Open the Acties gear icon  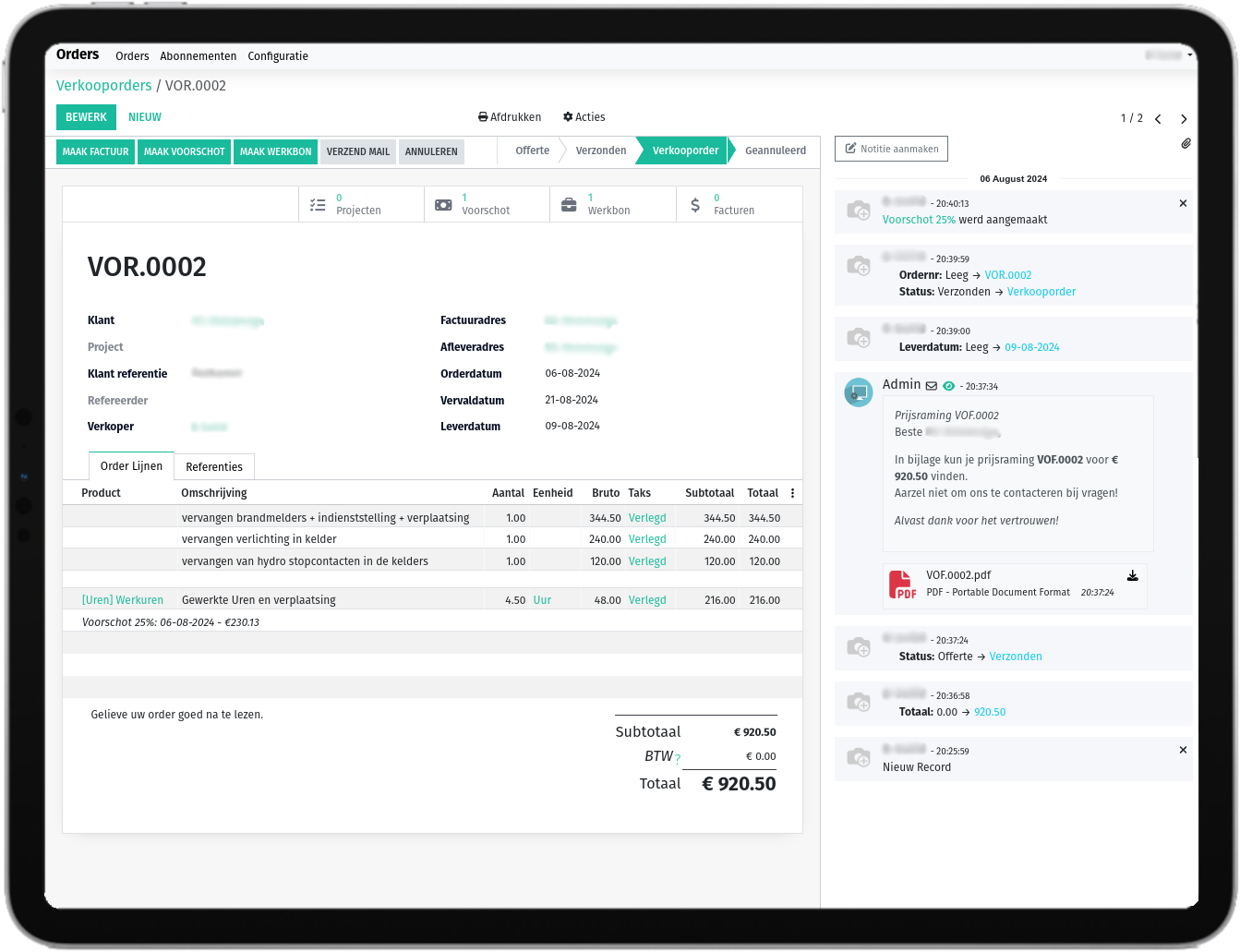click(568, 116)
